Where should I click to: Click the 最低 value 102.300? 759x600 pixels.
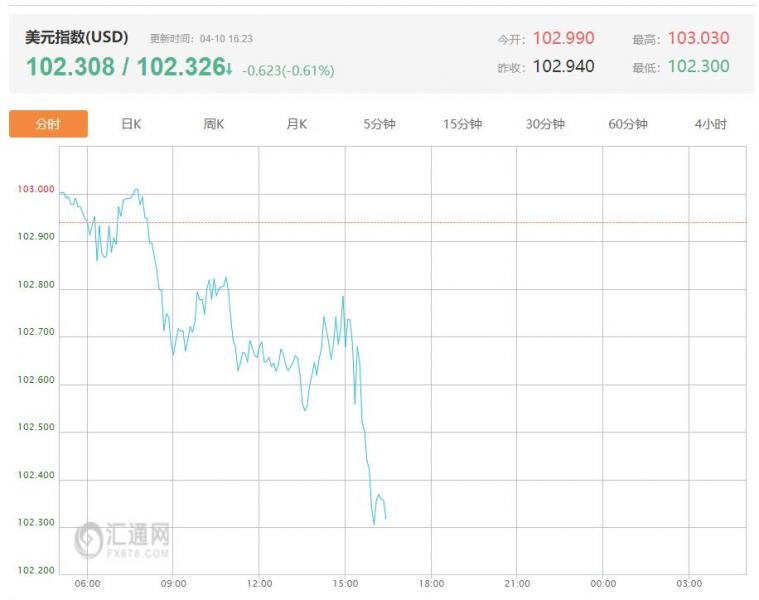(698, 66)
